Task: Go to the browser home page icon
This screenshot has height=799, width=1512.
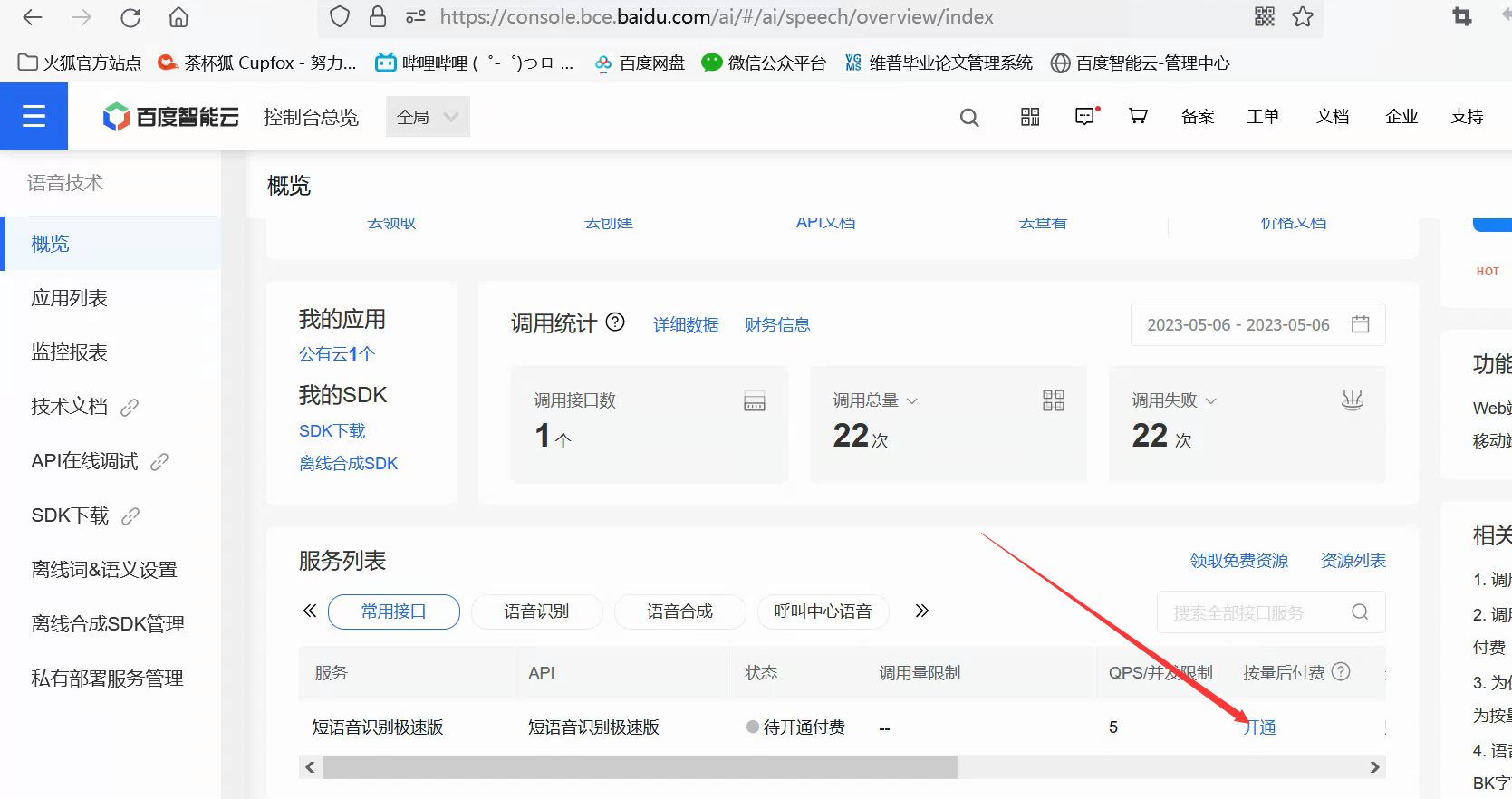Action: 179,17
